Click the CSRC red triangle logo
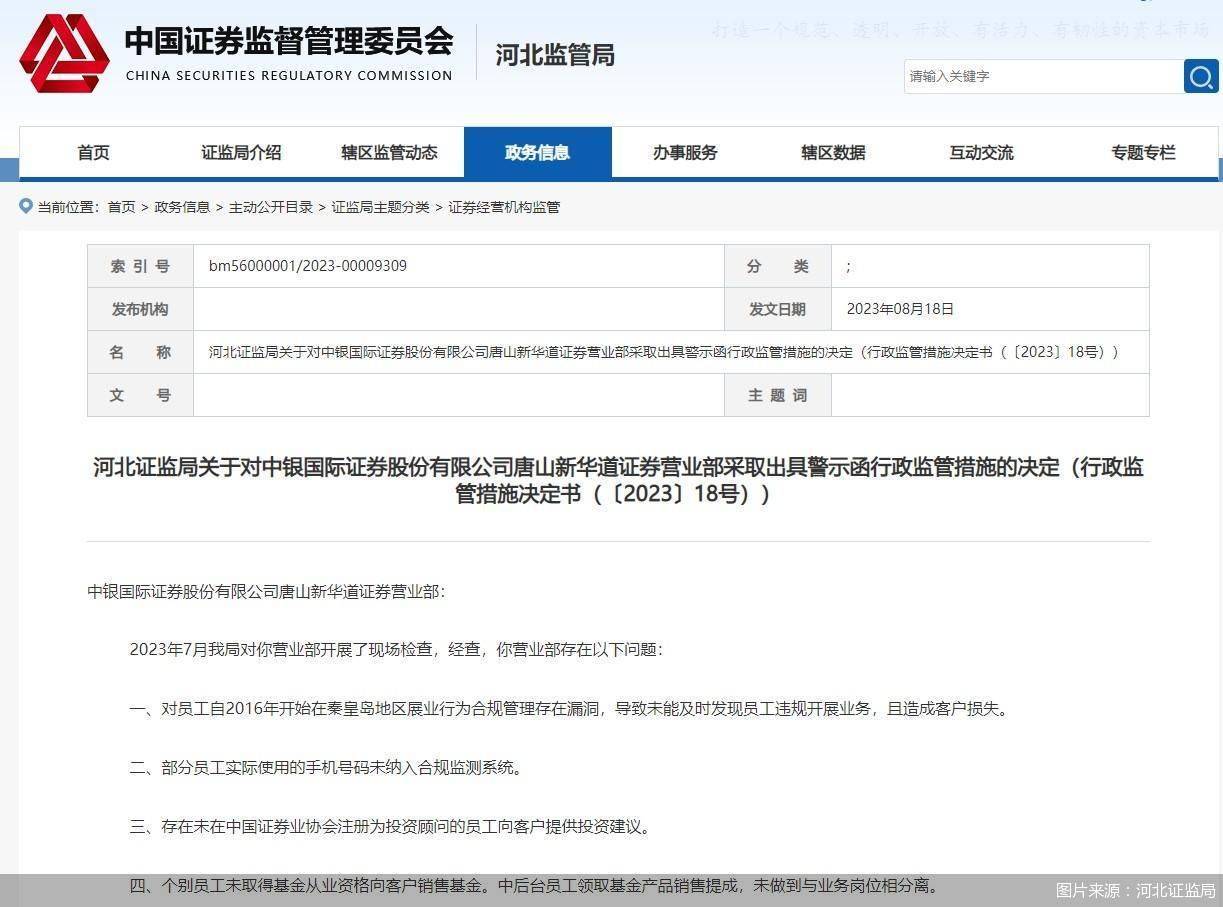 [x=64, y=54]
